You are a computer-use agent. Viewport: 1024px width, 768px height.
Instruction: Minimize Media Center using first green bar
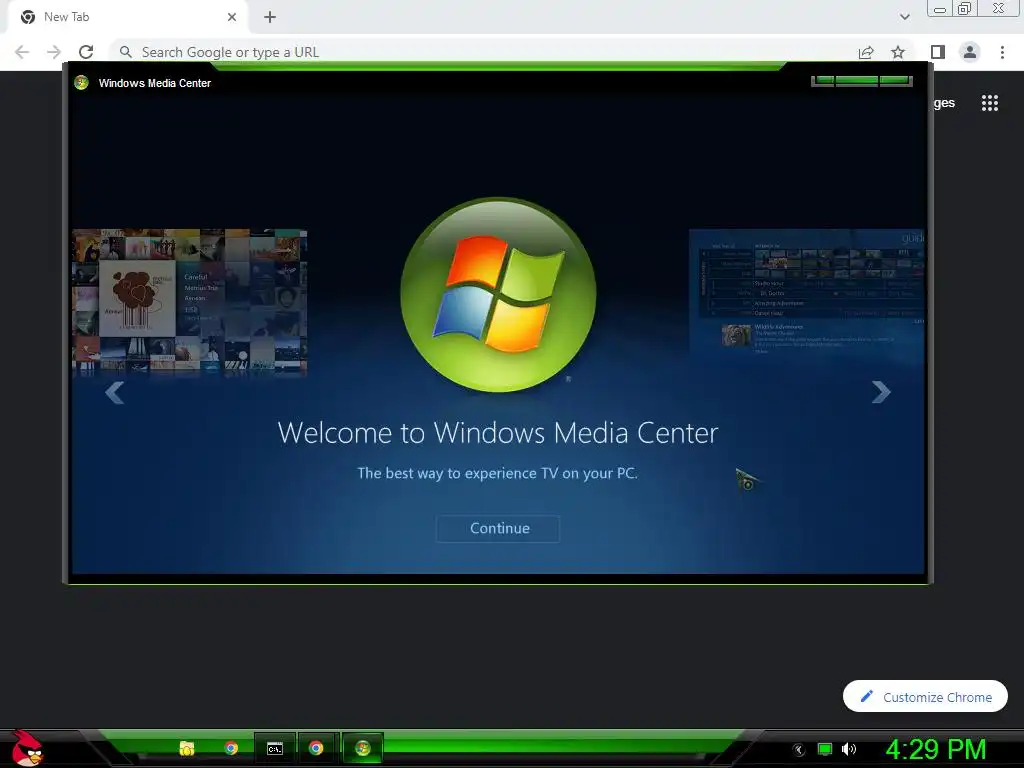point(824,81)
